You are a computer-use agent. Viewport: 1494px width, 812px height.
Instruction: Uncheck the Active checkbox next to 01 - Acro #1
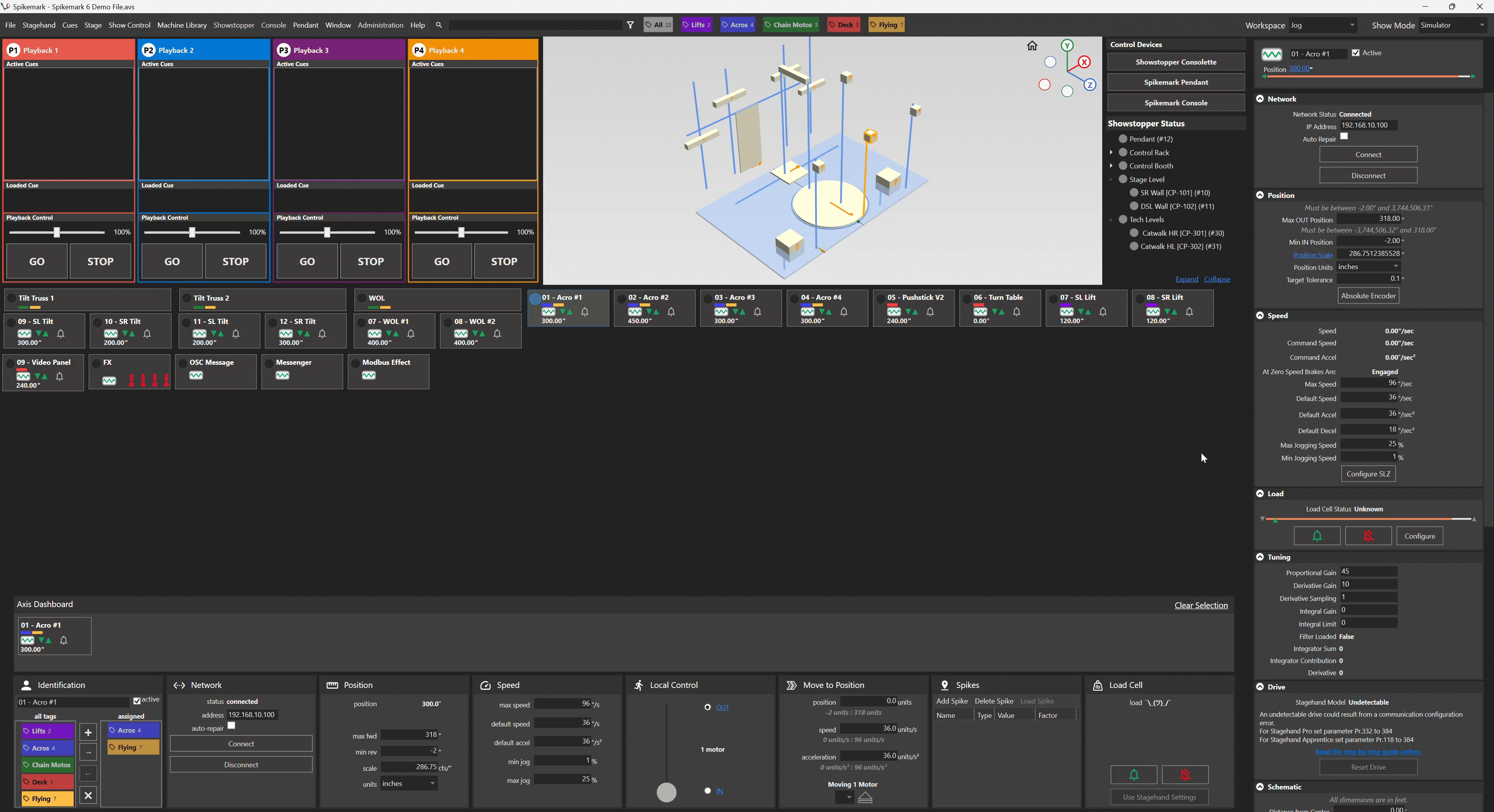1356,53
